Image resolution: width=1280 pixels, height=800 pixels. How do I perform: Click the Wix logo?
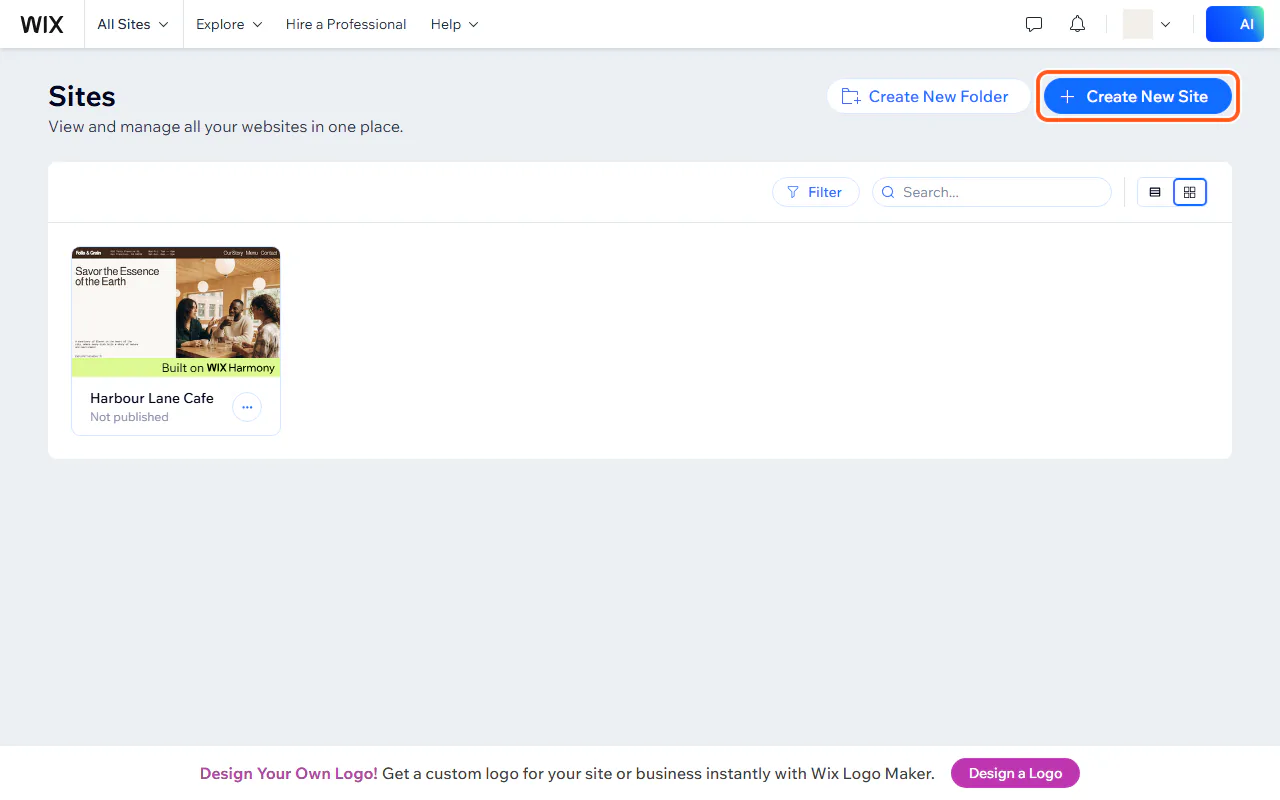[x=42, y=24]
